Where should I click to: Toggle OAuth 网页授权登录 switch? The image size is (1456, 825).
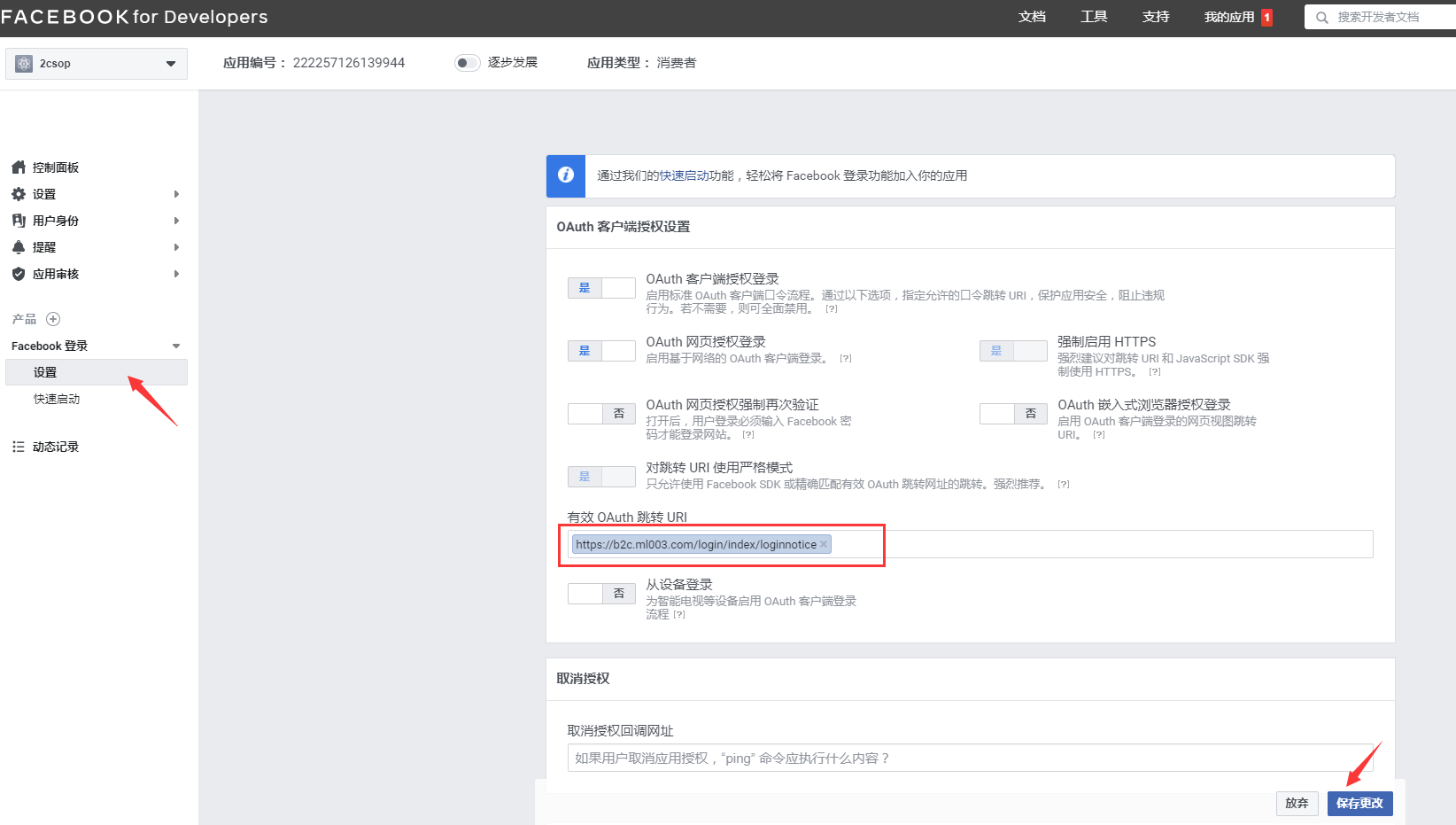click(601, 351)
